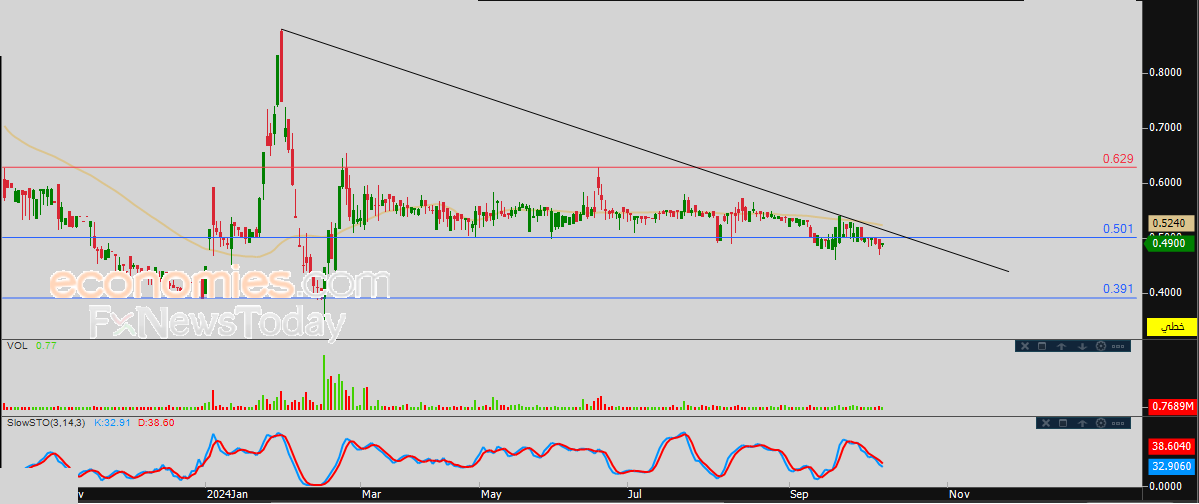
Task: Close the VOL indicator panel
Action: click(x=1025, y=346)
